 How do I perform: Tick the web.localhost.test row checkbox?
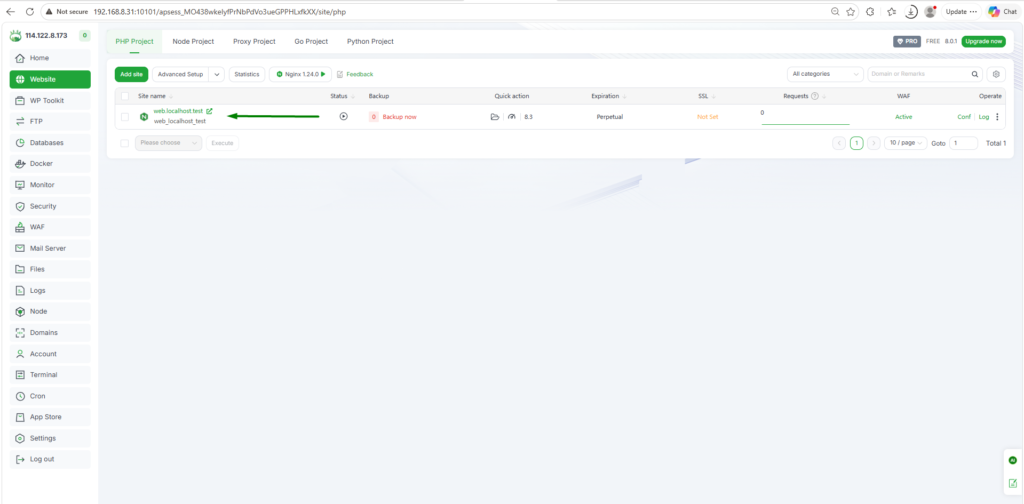[125, 117]
